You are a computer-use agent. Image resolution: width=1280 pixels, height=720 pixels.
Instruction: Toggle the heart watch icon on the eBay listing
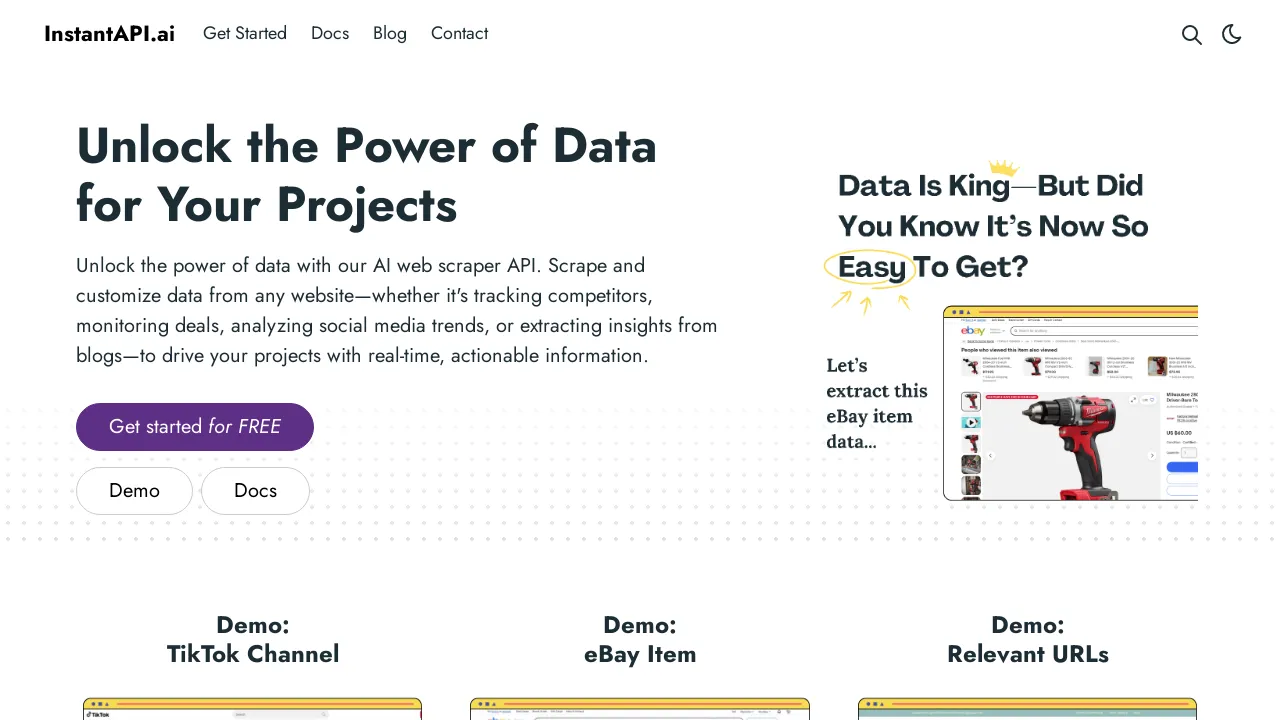coord(1152,399)
